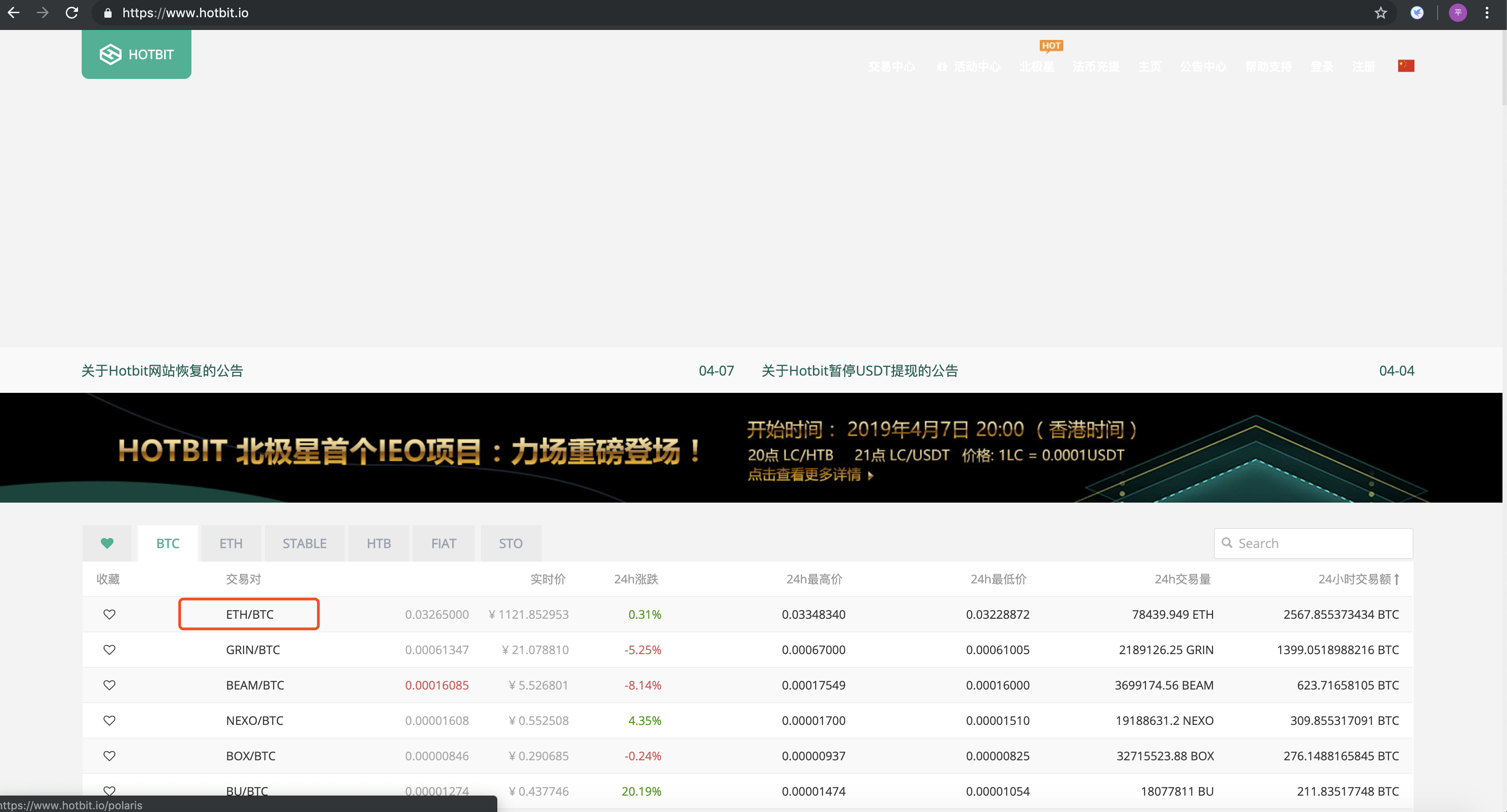The width and height of the screenshot is (1507, 812).
Task: Switch to the FIAT market tab
Action: 444,543
